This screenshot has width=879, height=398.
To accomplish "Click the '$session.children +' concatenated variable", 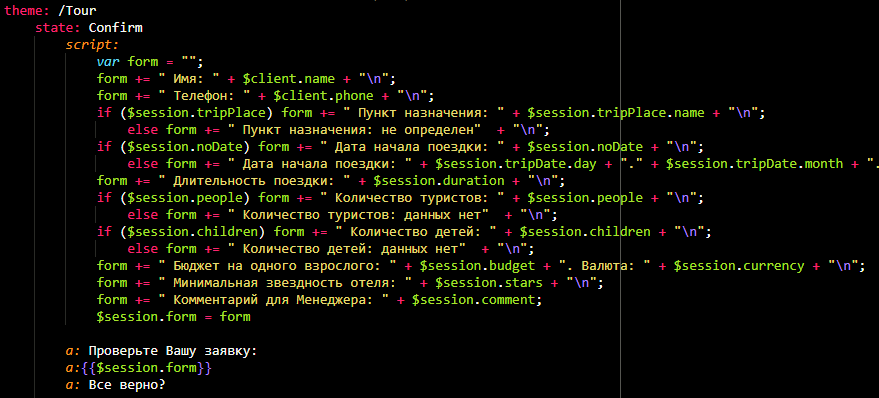I will tap(593, 232).
